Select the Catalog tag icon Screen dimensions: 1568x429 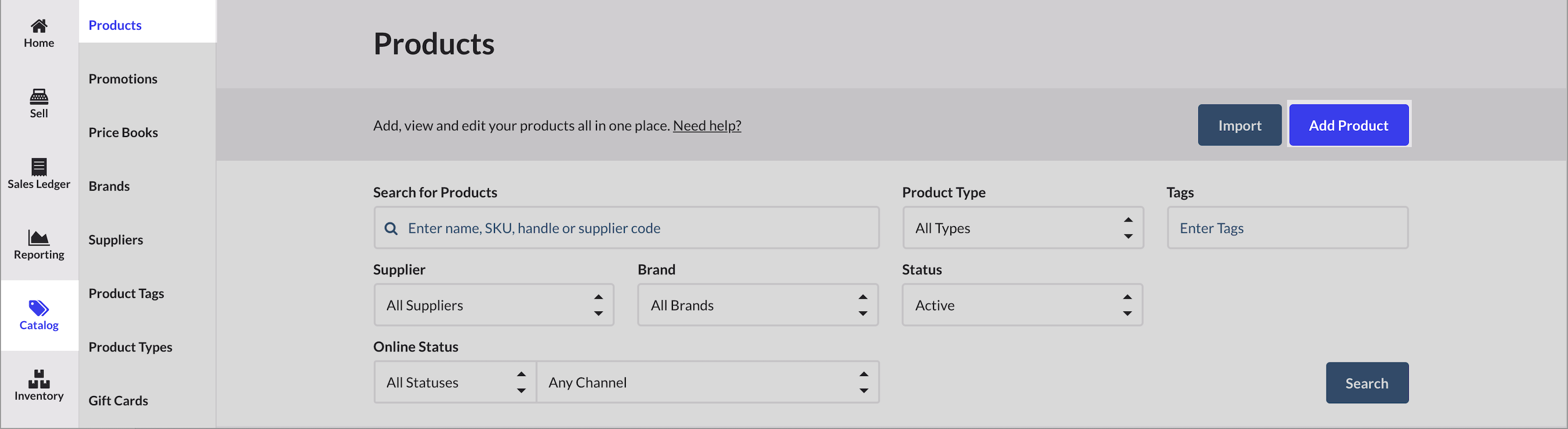(39, 308)
